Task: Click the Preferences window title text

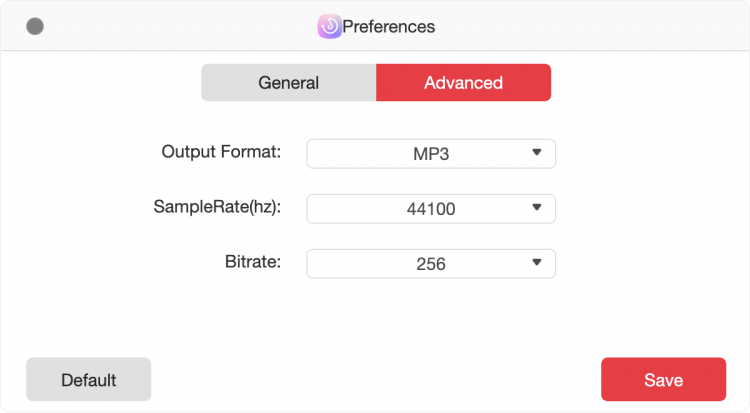Action: click(x=388, y=27)
